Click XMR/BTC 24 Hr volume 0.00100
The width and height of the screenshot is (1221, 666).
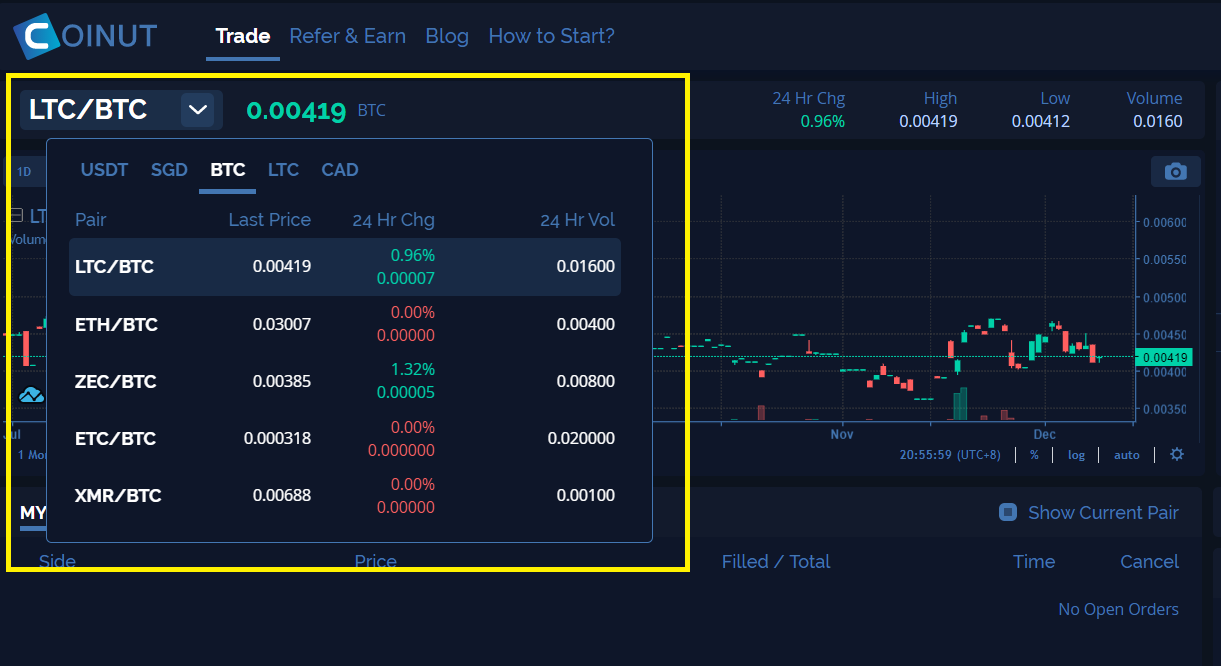tap(586, 495)
